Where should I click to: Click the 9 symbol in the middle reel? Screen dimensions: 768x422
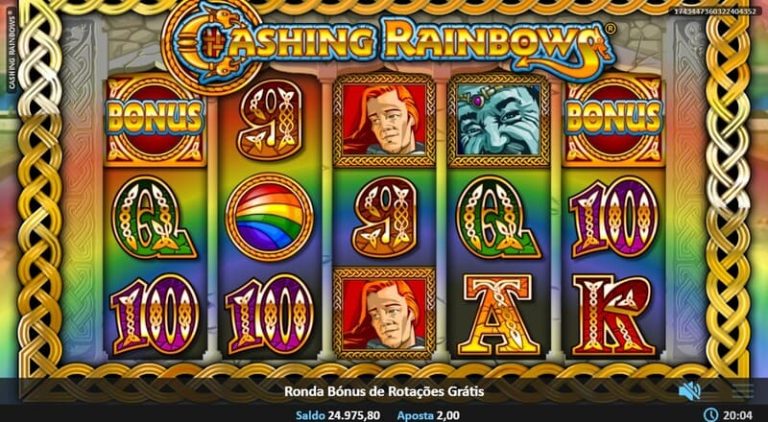384,216
